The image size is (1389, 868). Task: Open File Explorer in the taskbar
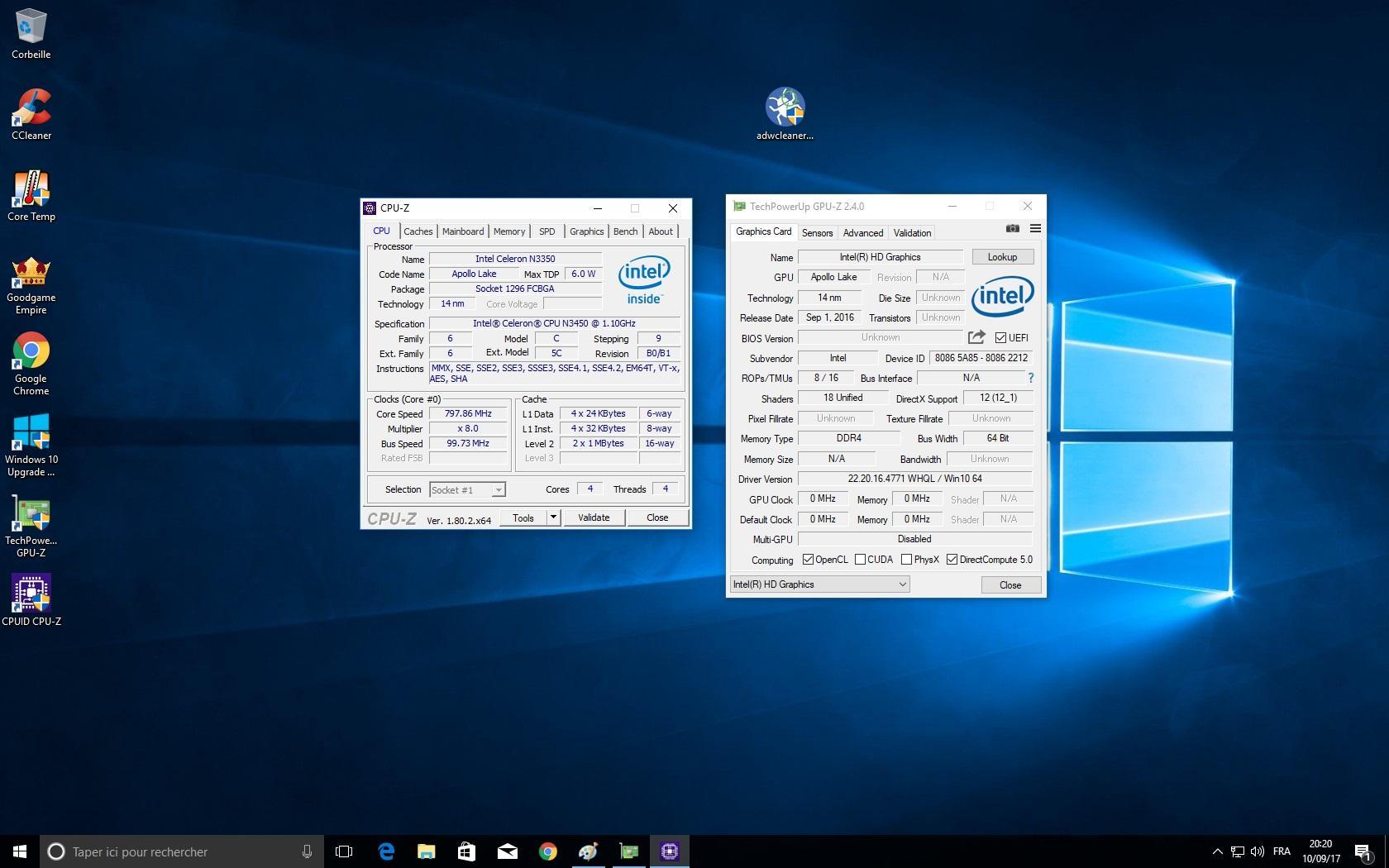pos(426,851)
